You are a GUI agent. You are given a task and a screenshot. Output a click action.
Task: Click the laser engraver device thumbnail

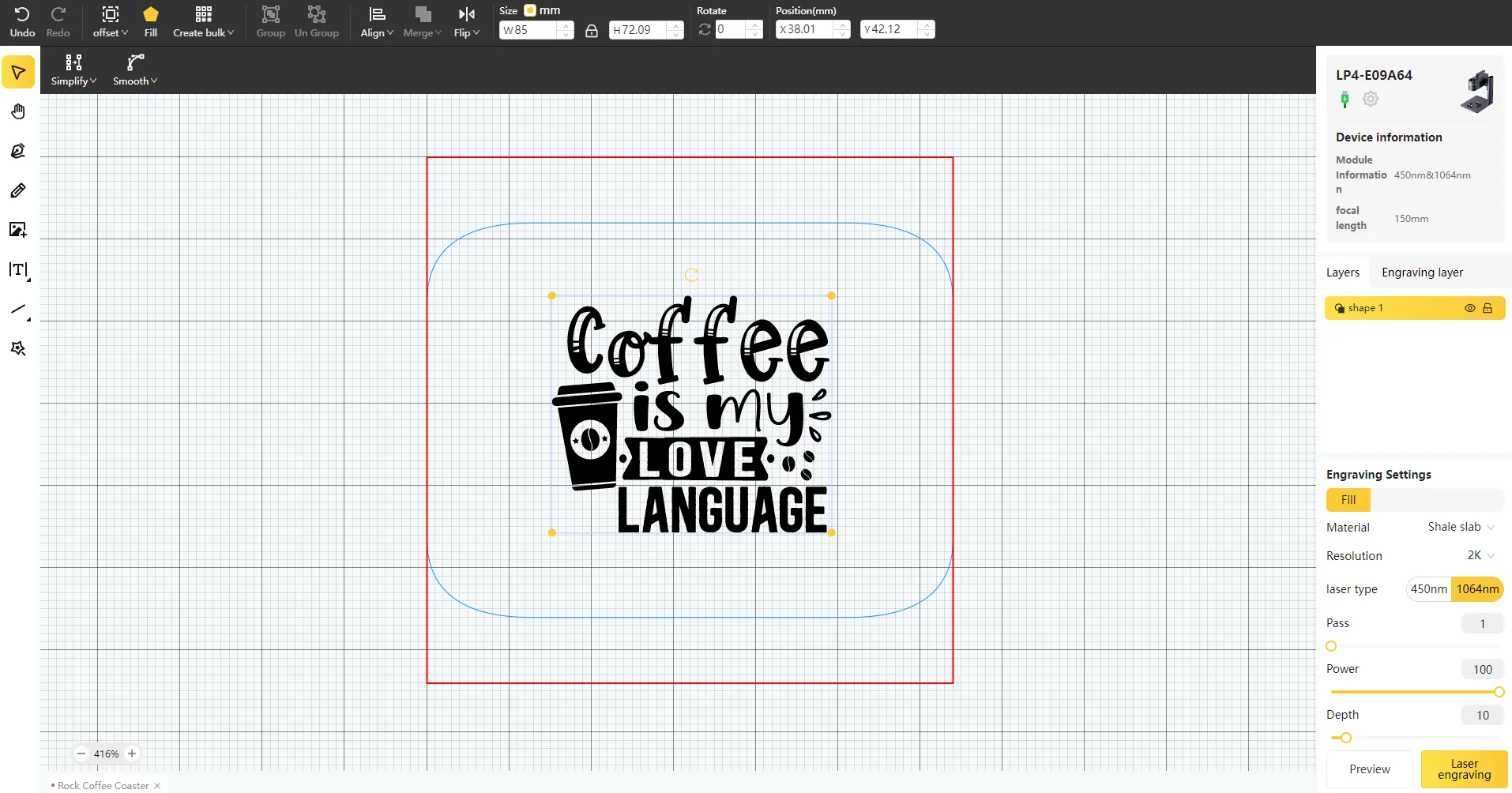pyautogui.click(x=1477, y=92)
